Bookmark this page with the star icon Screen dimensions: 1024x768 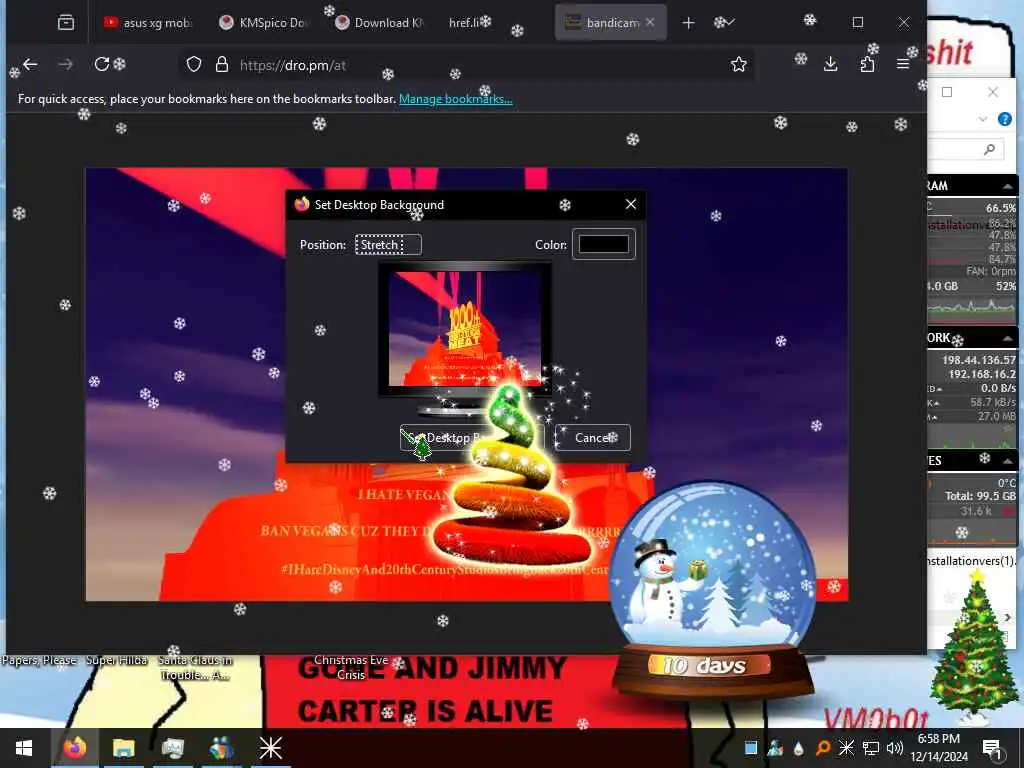click(x=739, y=64)
